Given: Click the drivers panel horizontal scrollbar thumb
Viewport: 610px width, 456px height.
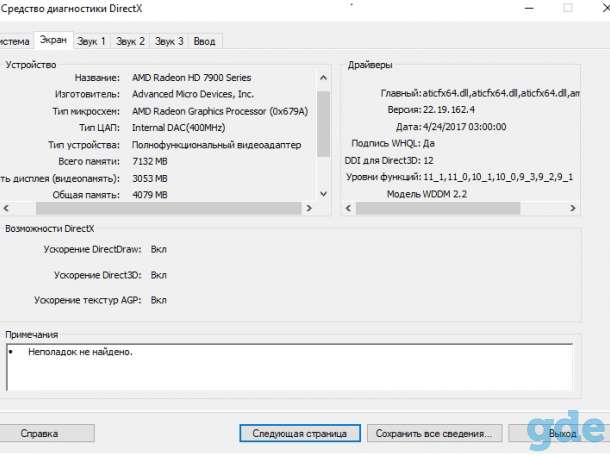Looking at the screenshot, I should (438, 208).
